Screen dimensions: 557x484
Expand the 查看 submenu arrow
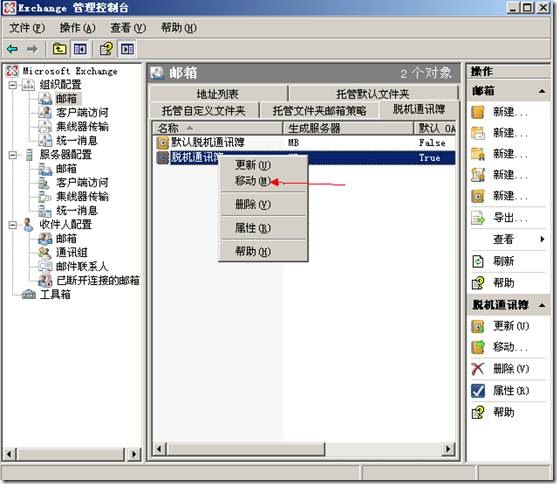click(x=542, y=239)
